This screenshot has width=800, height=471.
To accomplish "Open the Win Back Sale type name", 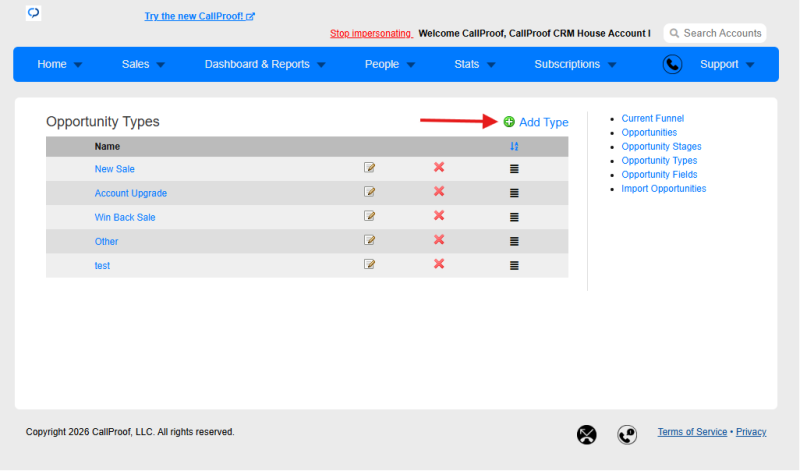I will click(x=124, y=217).
